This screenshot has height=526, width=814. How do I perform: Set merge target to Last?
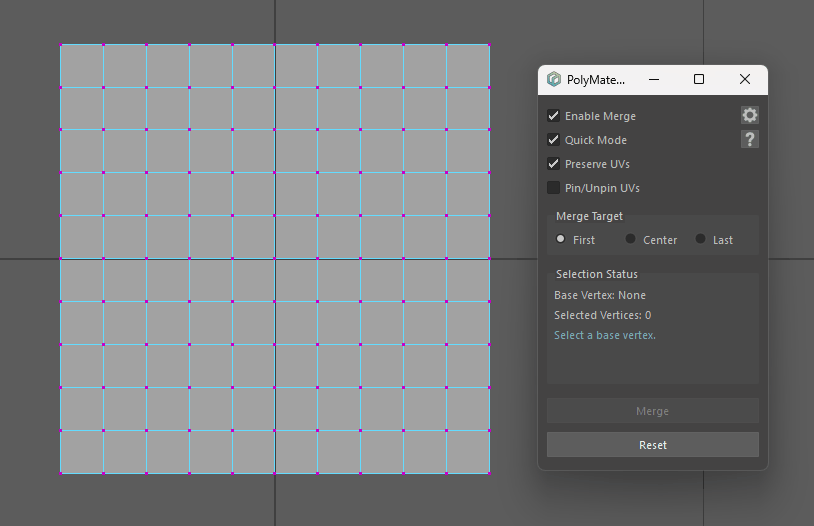tap(701, 239)
